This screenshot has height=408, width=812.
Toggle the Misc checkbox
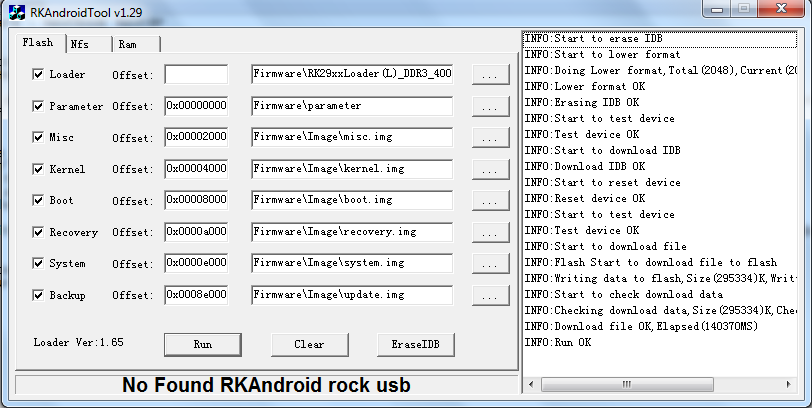(x=38, y=137)
